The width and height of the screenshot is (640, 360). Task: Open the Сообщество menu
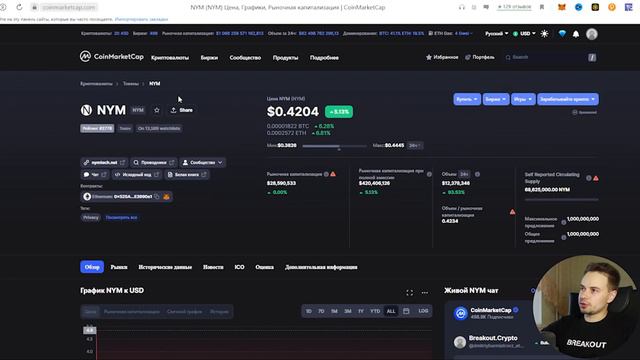pos(245,58)
